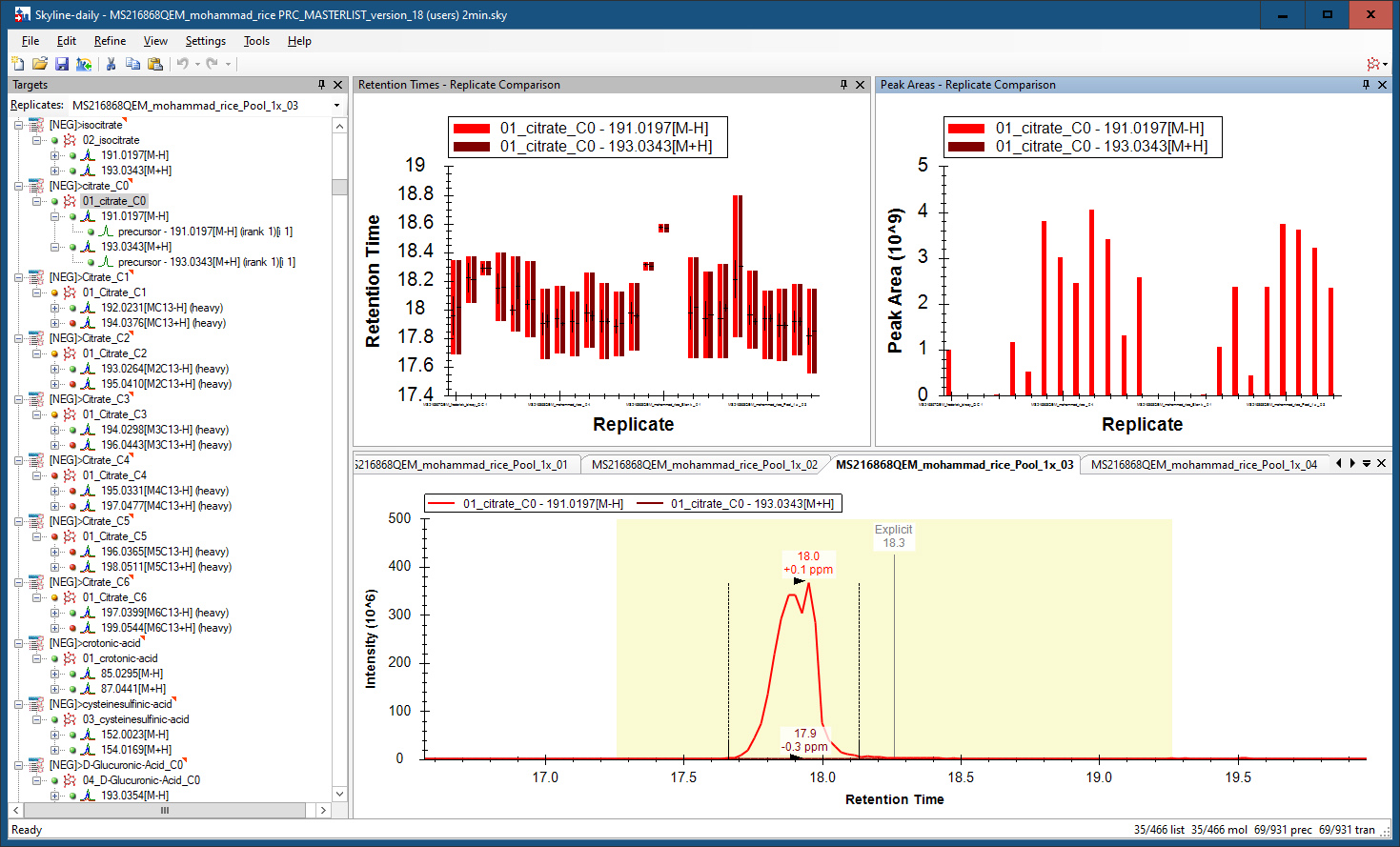Click the Open file folder icon
The image size is (1400, 847).
pyautogui.click(x=39, y=64)
